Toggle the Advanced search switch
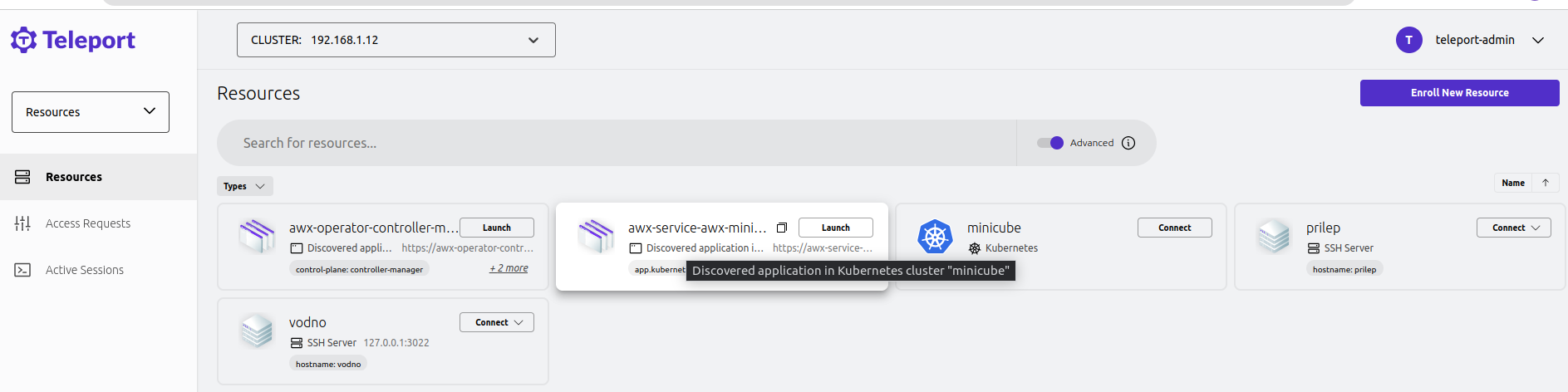The height and width of the screenshot is (392, 1568). (x=1050, y=143)
